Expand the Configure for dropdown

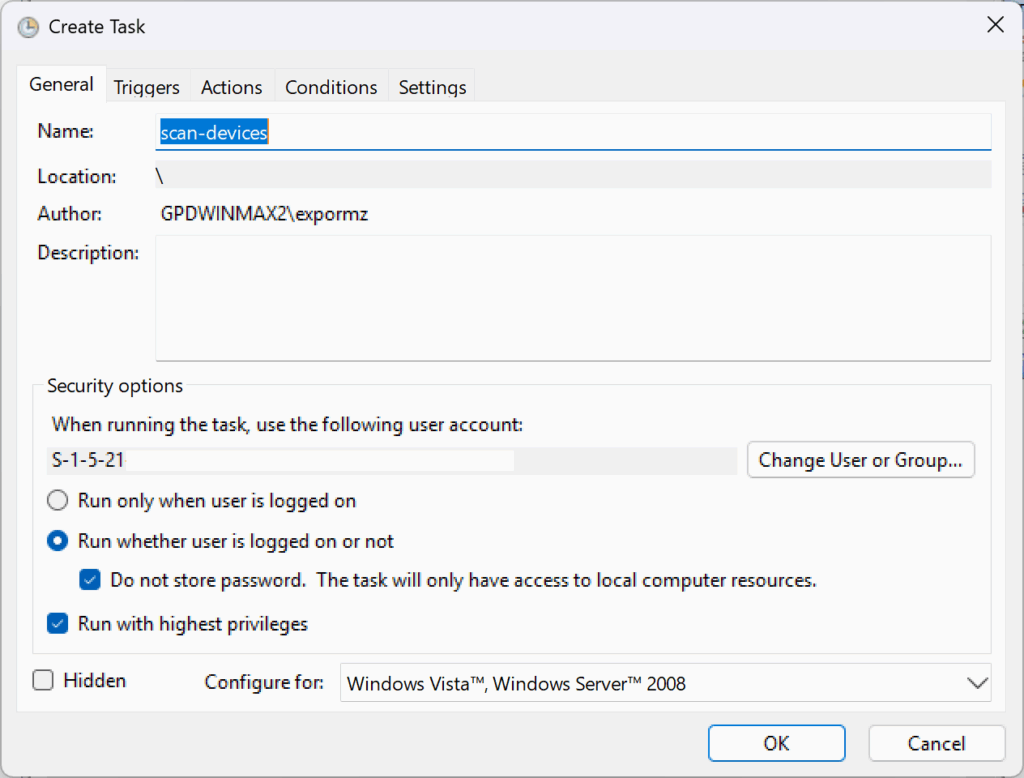(x=665, y=684)
